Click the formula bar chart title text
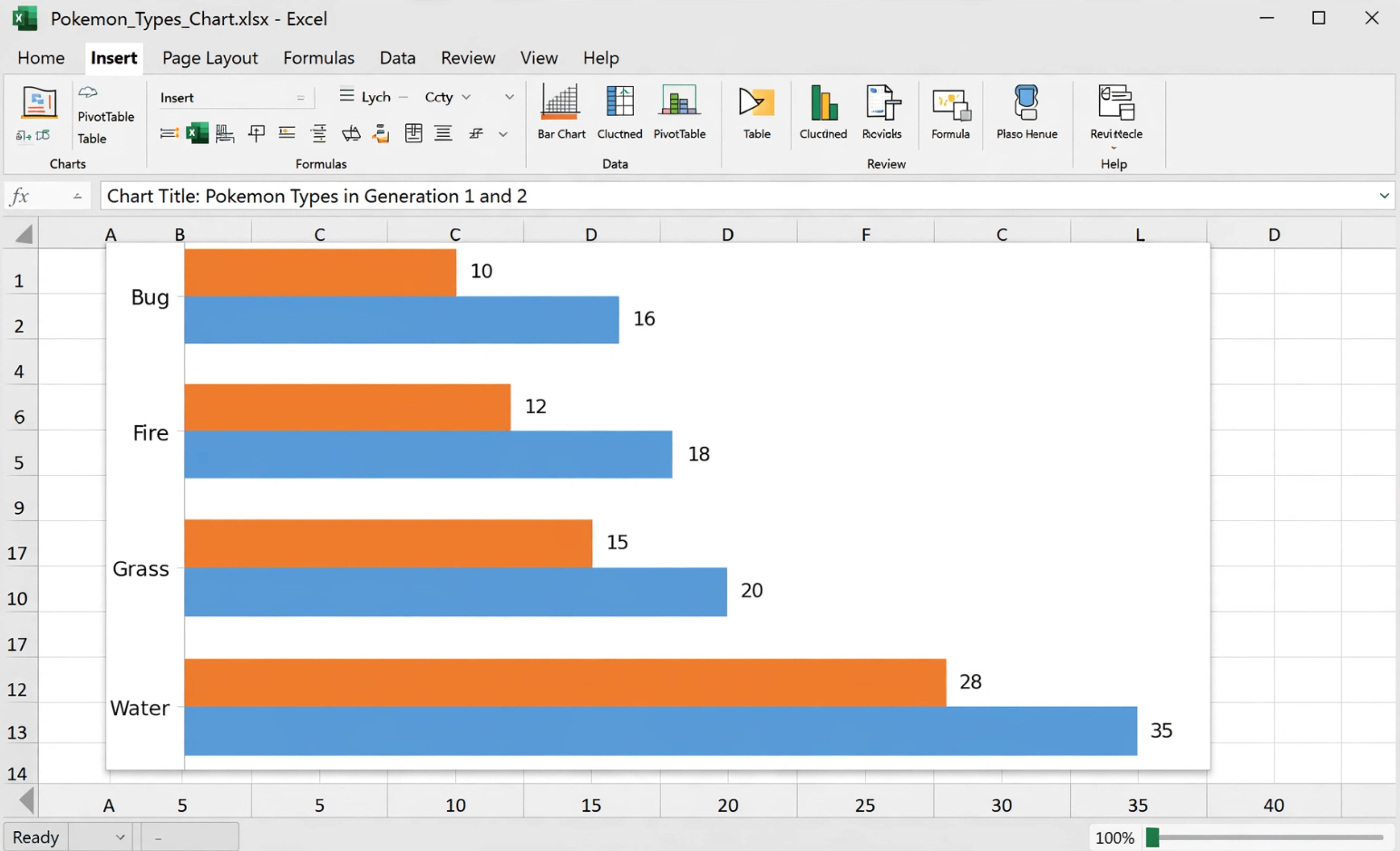1400x851 pixels. point(317,196)
